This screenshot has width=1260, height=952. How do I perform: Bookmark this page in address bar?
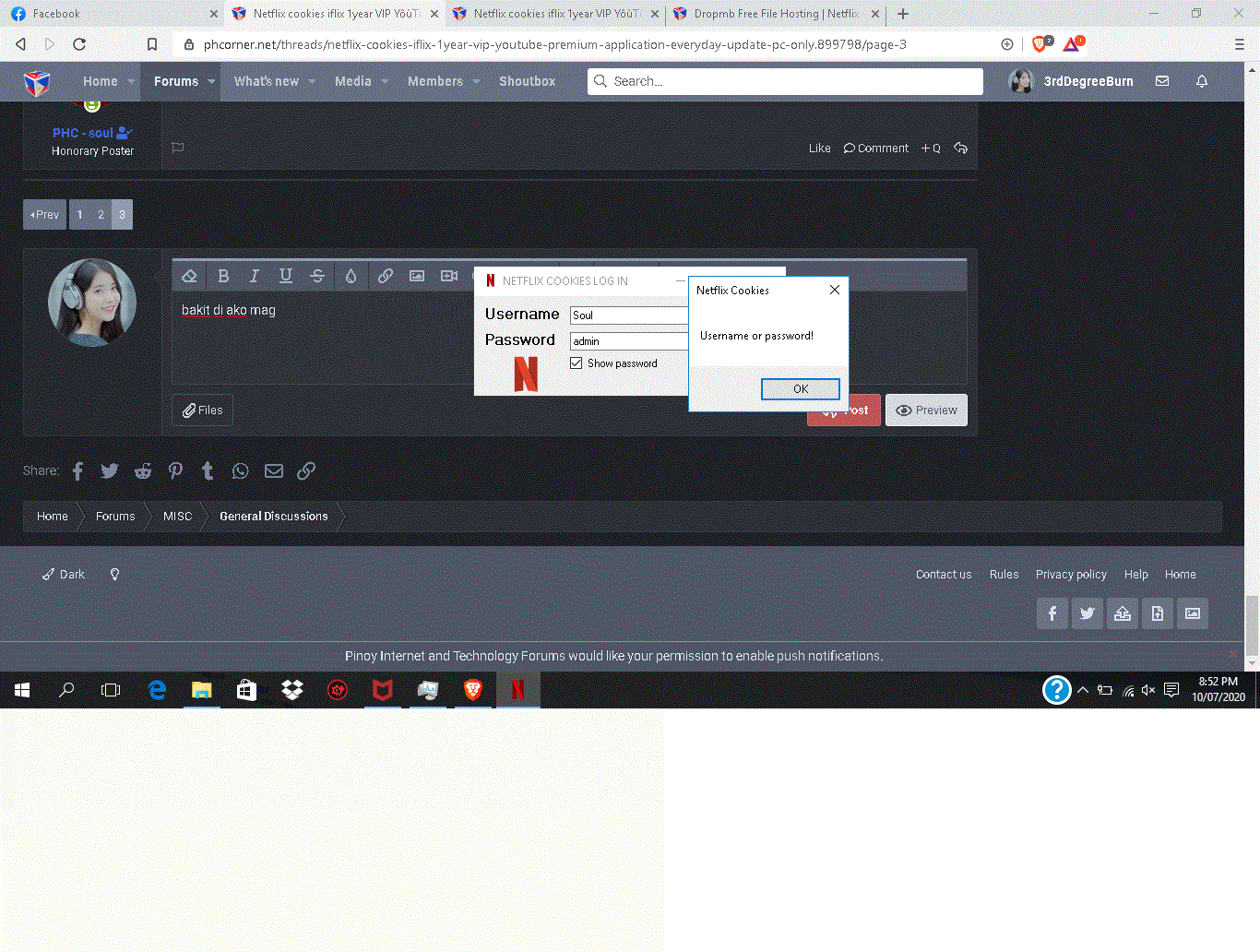[x=152, y=44]
